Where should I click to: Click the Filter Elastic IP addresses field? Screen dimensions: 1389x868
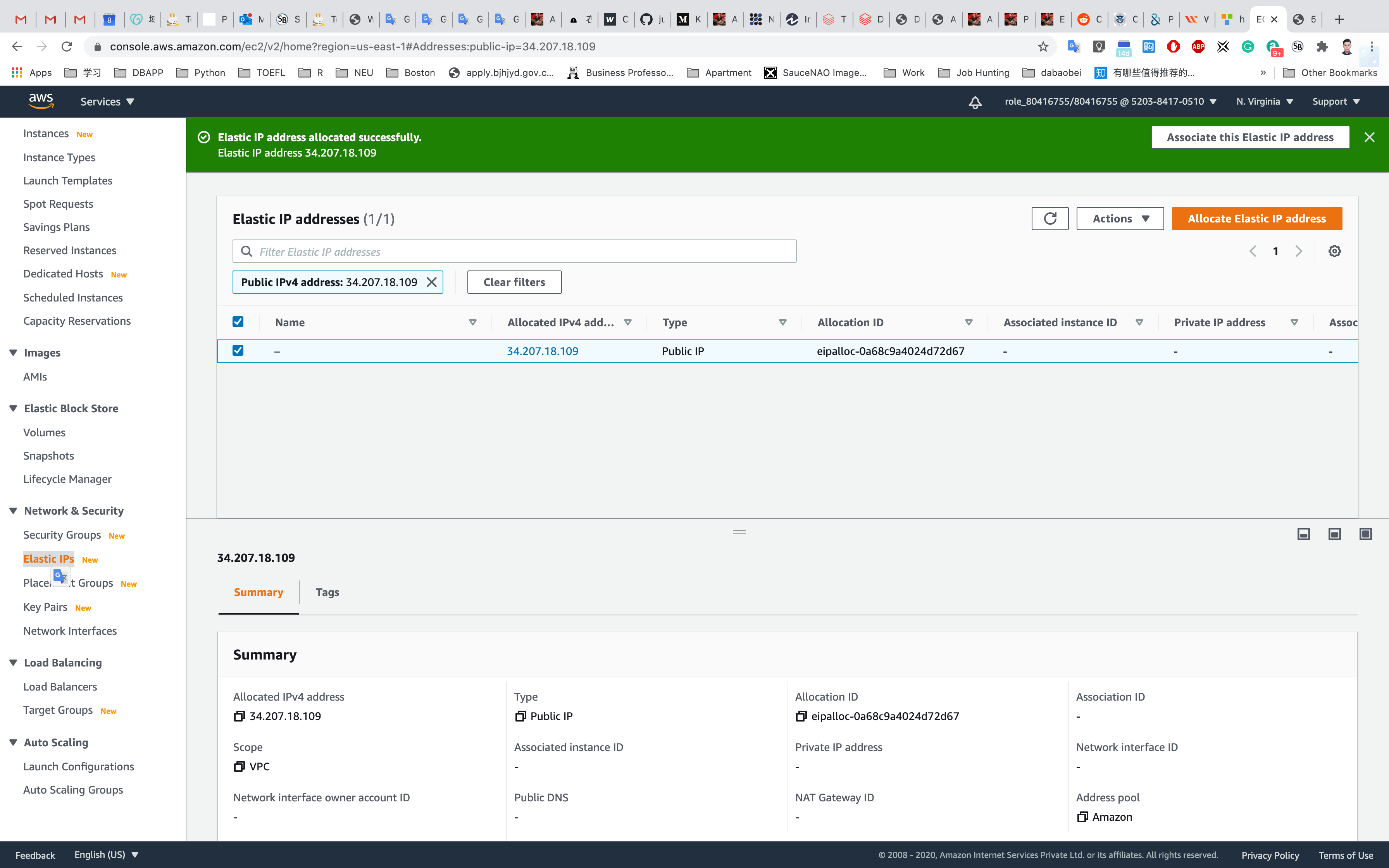pyautogui.click(x=514, y=251)
